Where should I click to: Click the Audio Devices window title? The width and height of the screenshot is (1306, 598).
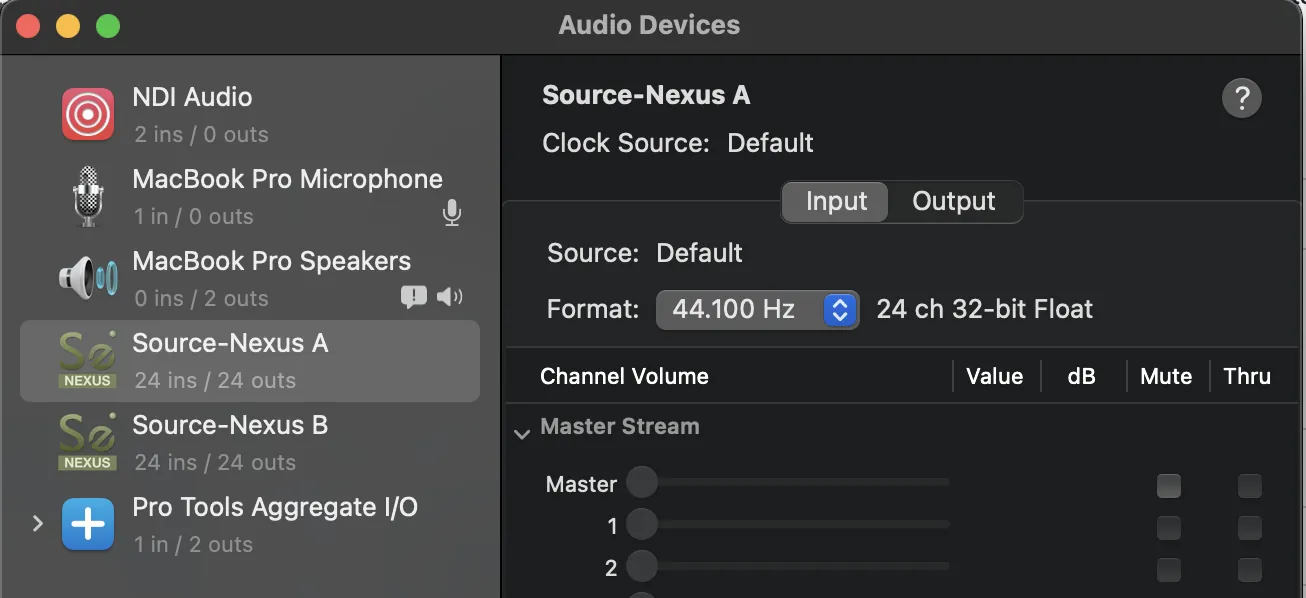[x=649, y=25]
